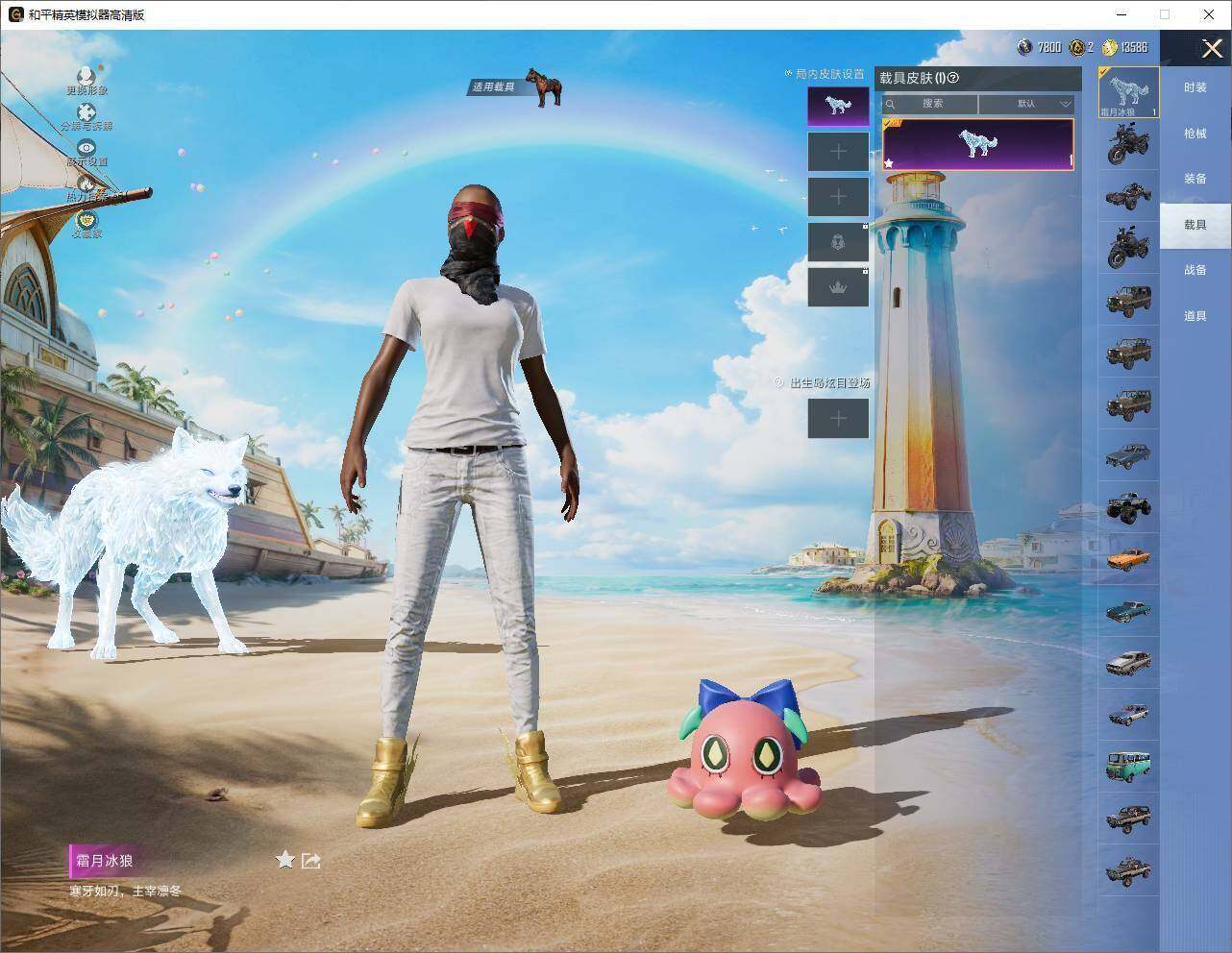Open display settings via the eye icon
The image size is (1232, 953).
click(x=86, y=148)
